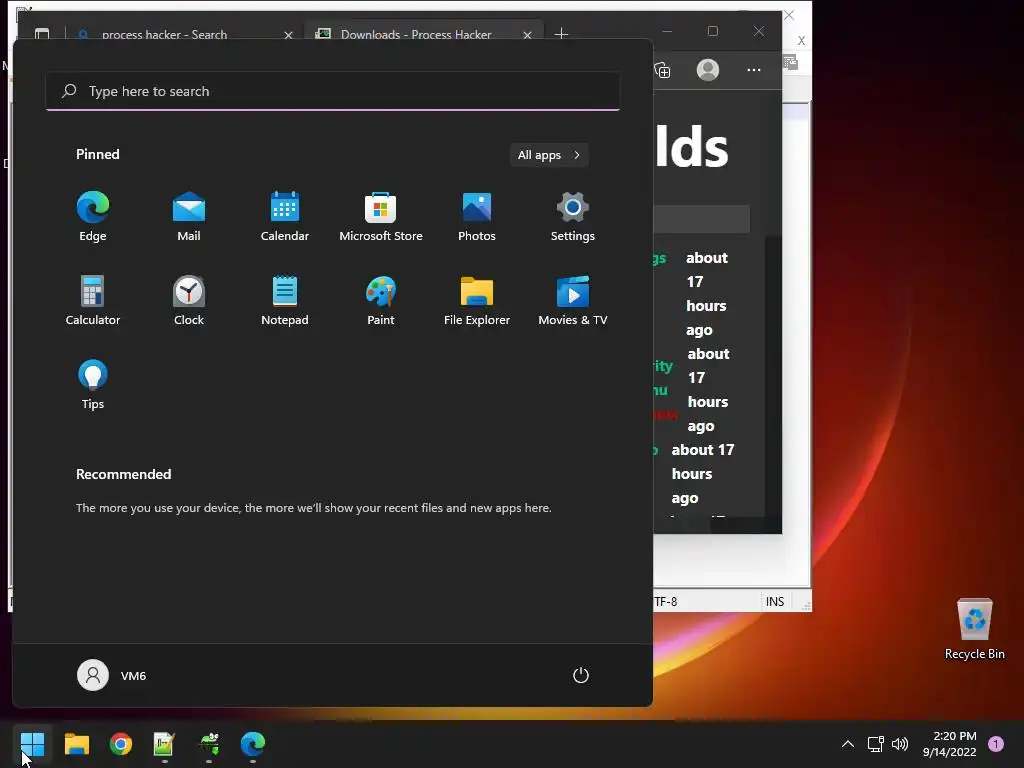This screenshot has height=768, width=1024.
Task: Open File Explorer in pinned apps
Action: (477, 300)
